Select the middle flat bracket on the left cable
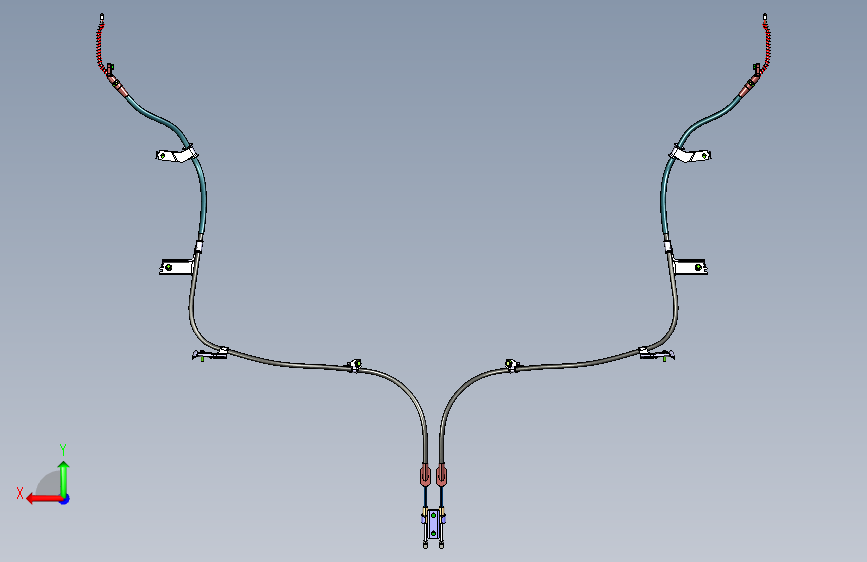 point(176,267)
